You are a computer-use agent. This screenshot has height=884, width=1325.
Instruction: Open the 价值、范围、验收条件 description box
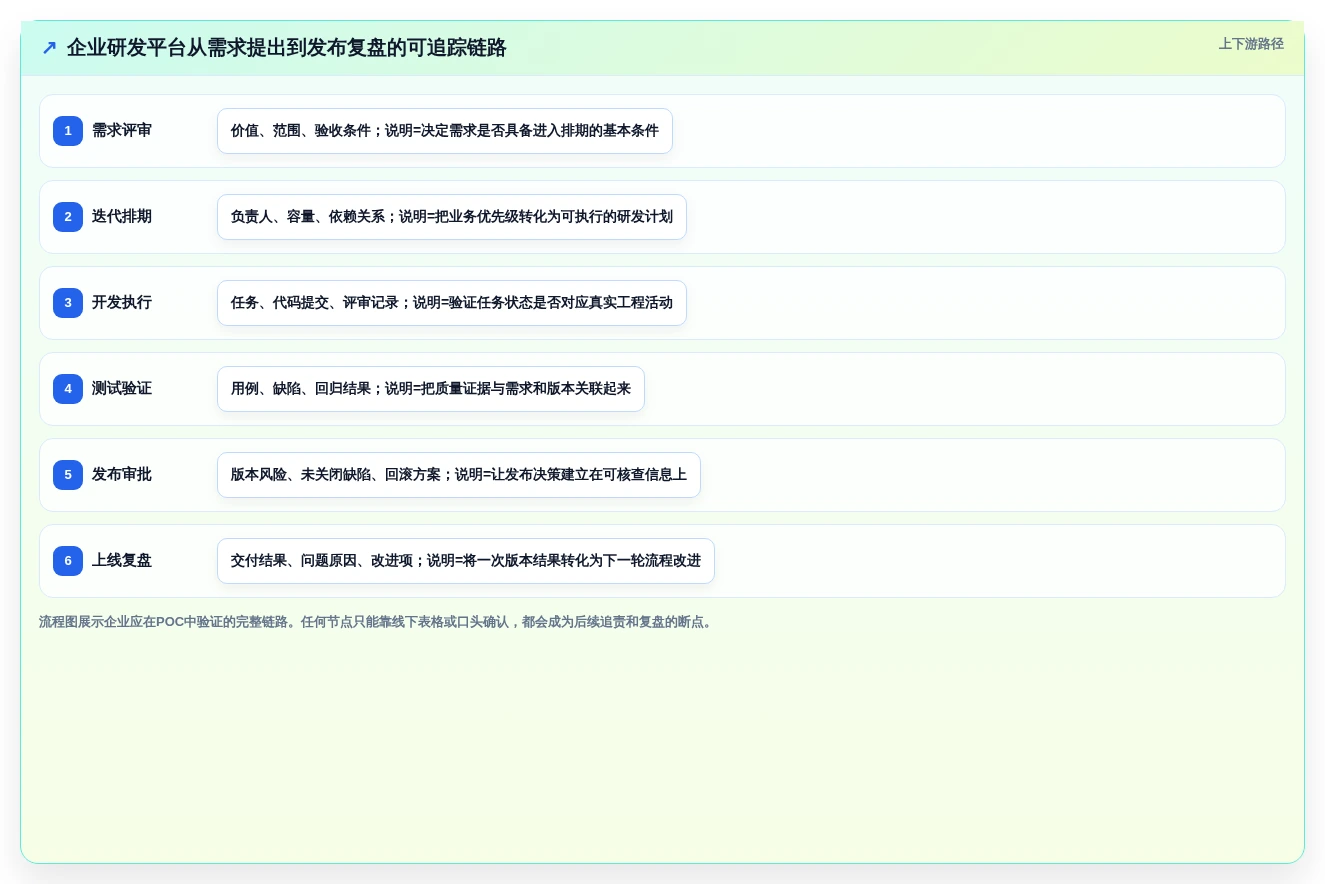click(445, 131)
